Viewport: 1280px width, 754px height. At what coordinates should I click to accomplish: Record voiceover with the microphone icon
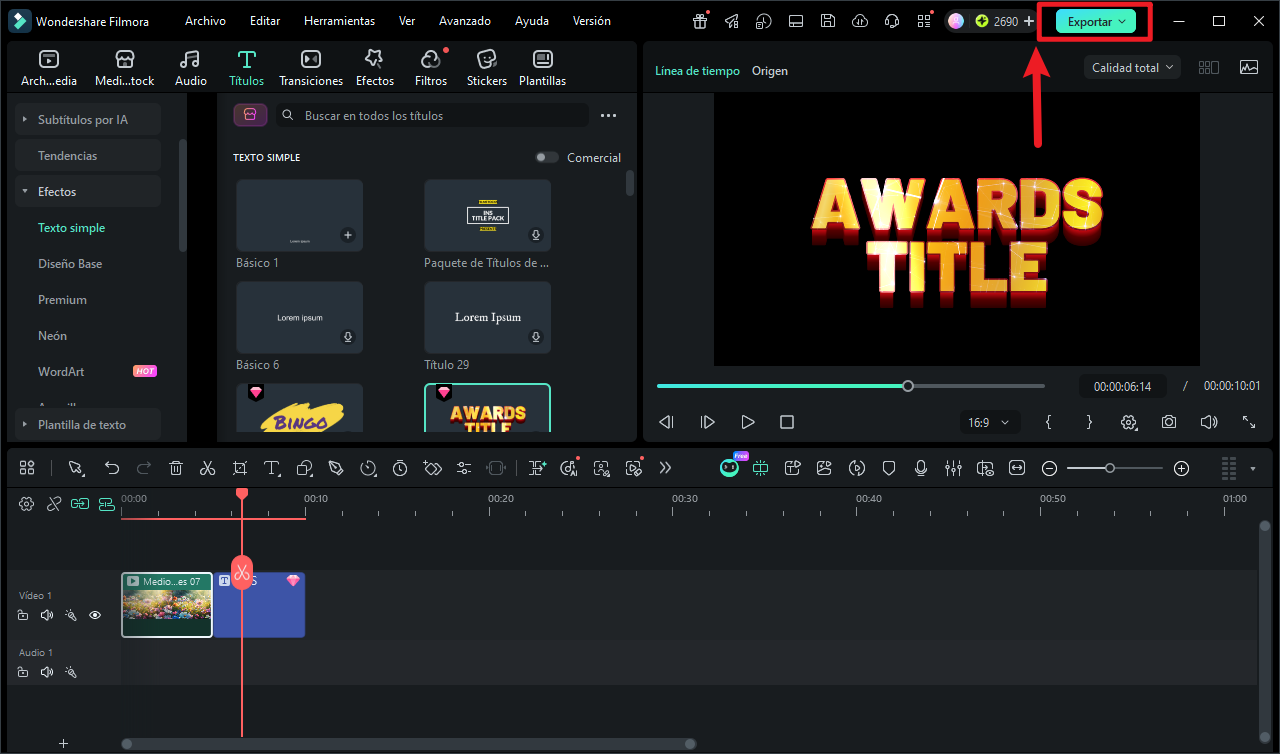point(921,468)
